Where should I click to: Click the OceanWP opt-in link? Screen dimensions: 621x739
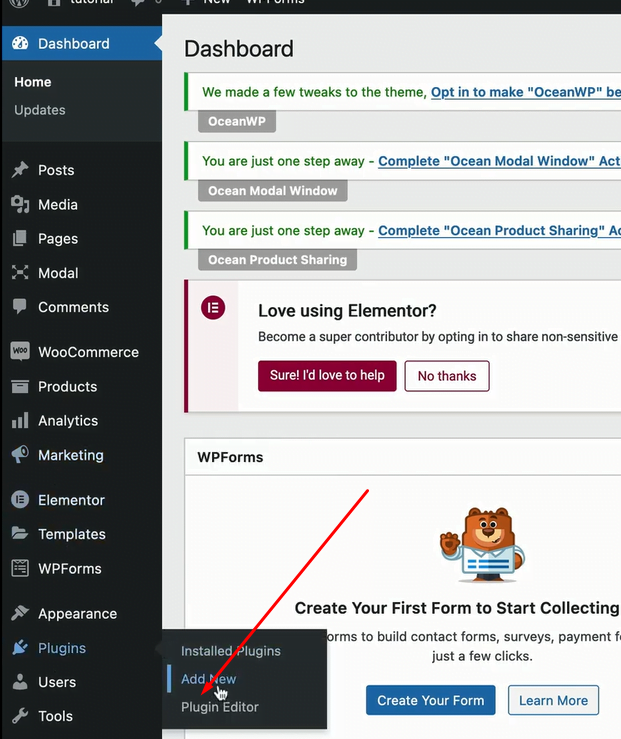tap(526, 92)
